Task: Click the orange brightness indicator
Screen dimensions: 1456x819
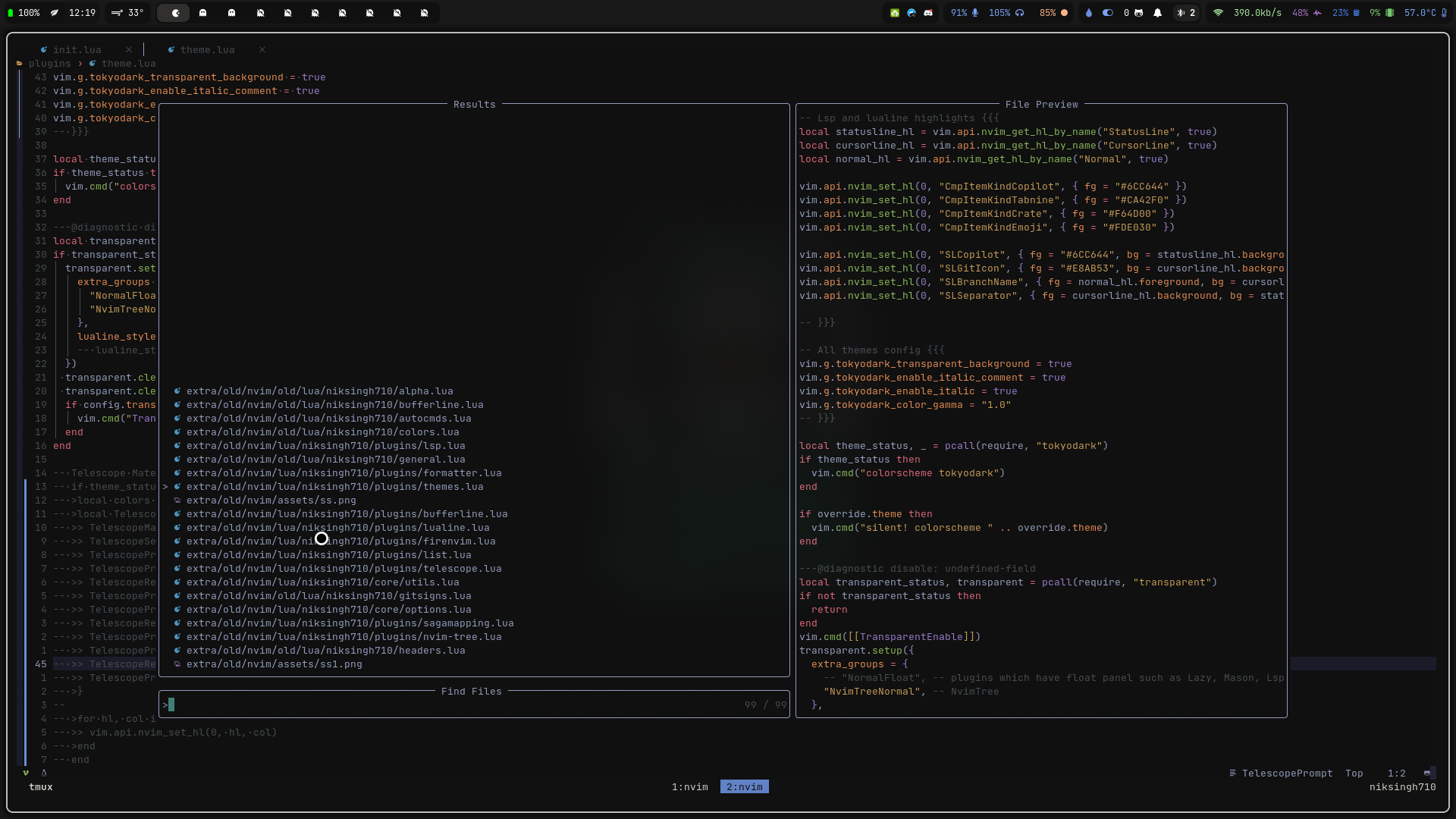Action: click(x=1064, y=13)
